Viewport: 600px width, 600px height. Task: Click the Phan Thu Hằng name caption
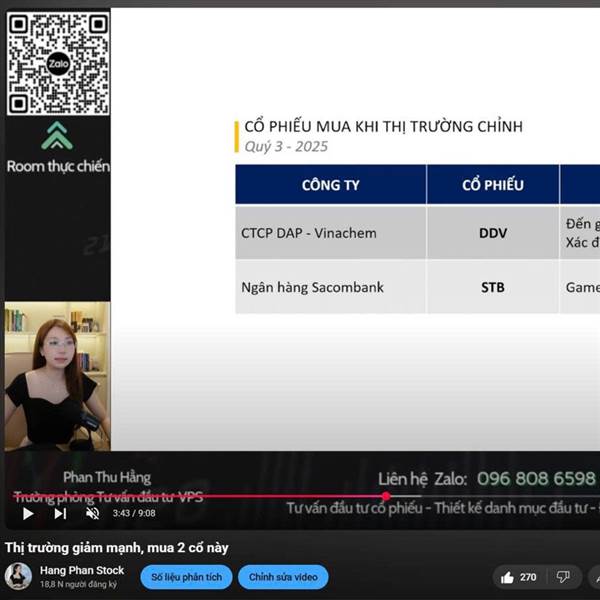tap(107, 477)
